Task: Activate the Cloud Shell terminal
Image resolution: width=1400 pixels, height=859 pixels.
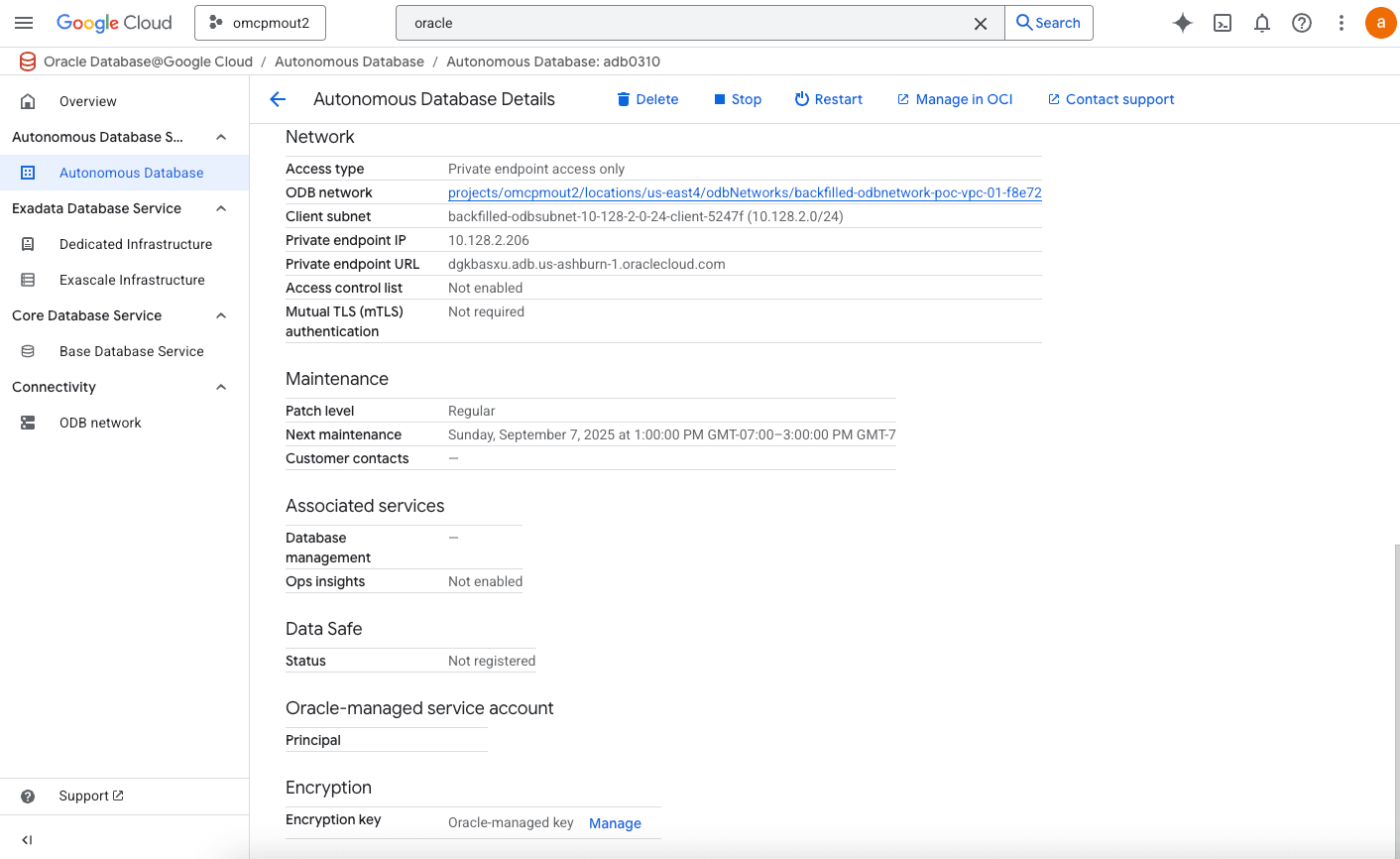Action: point(1223,23)
